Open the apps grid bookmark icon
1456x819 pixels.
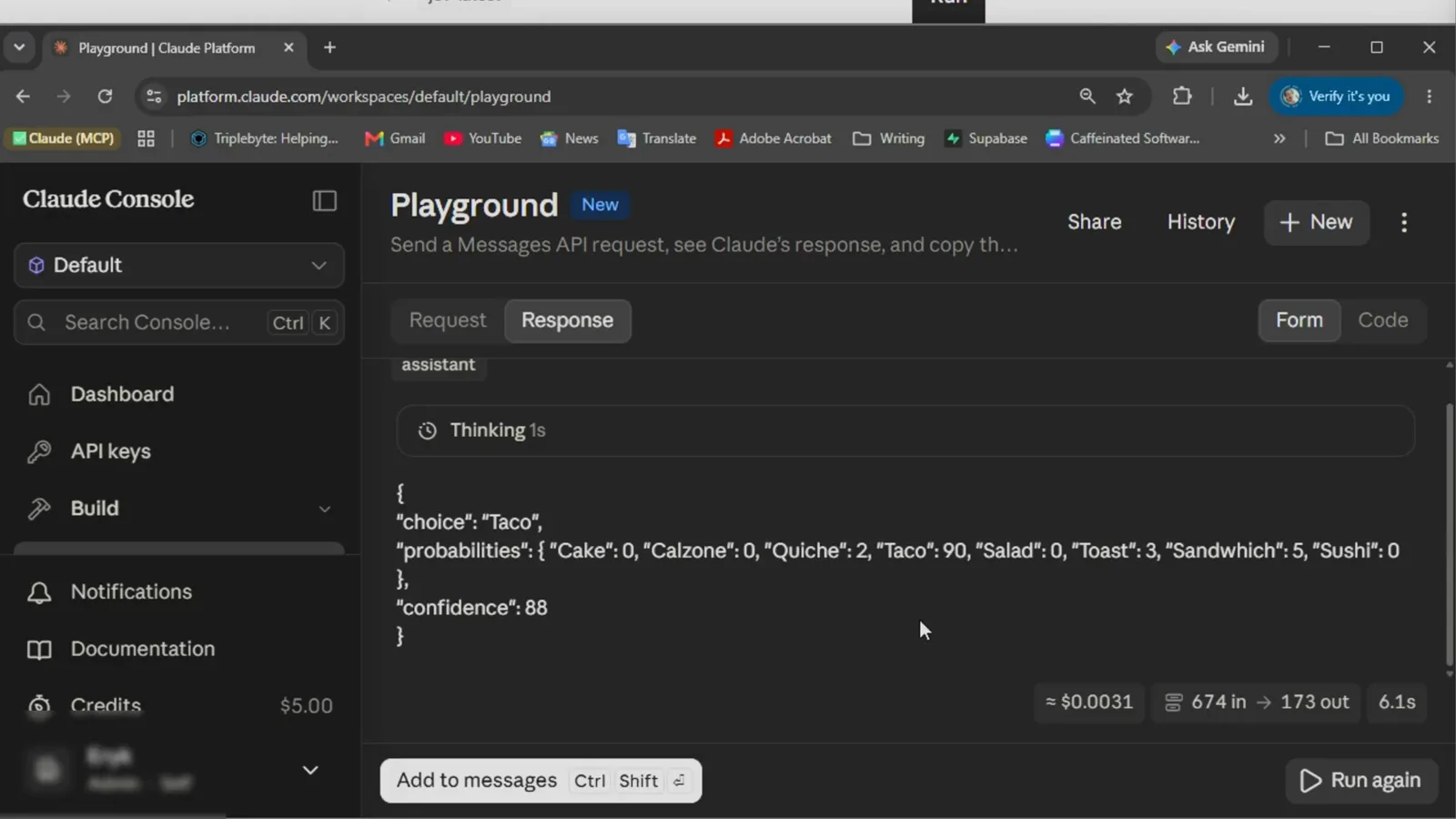[x=146, y=138]
